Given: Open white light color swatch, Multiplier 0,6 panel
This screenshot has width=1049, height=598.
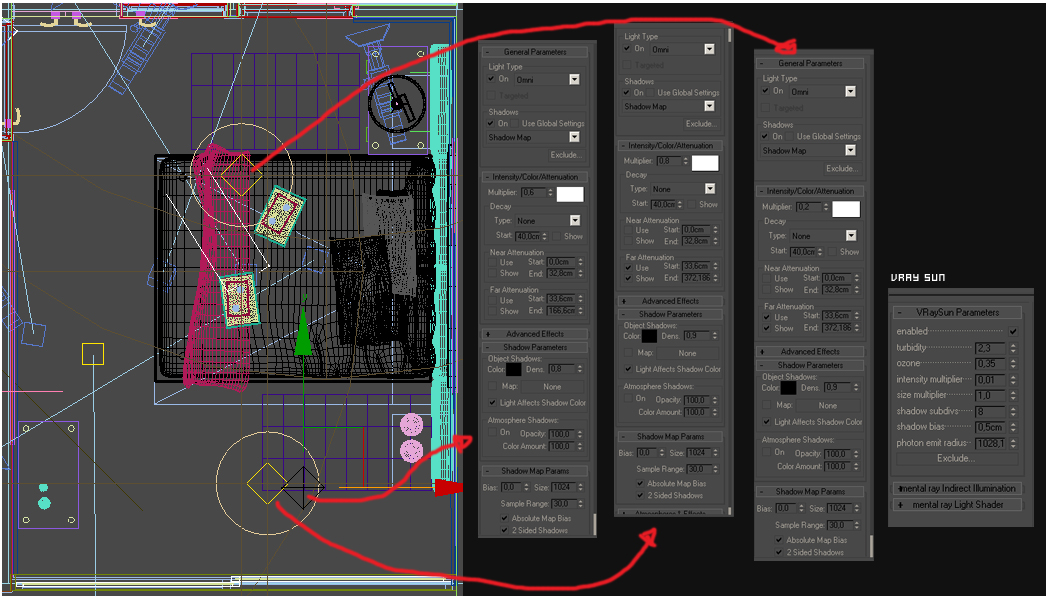Looking at the screenshot, I should pos(570,194).
